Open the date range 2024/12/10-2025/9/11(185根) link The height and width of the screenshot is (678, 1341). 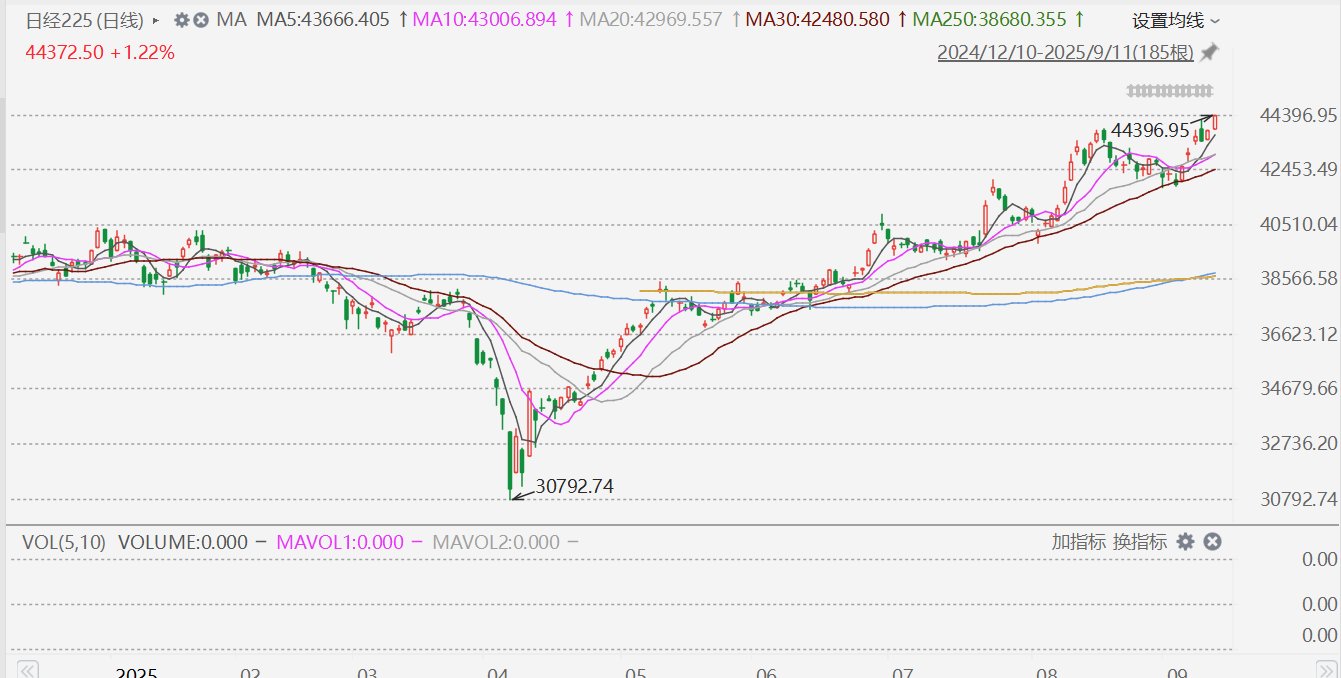point(1066,52)
